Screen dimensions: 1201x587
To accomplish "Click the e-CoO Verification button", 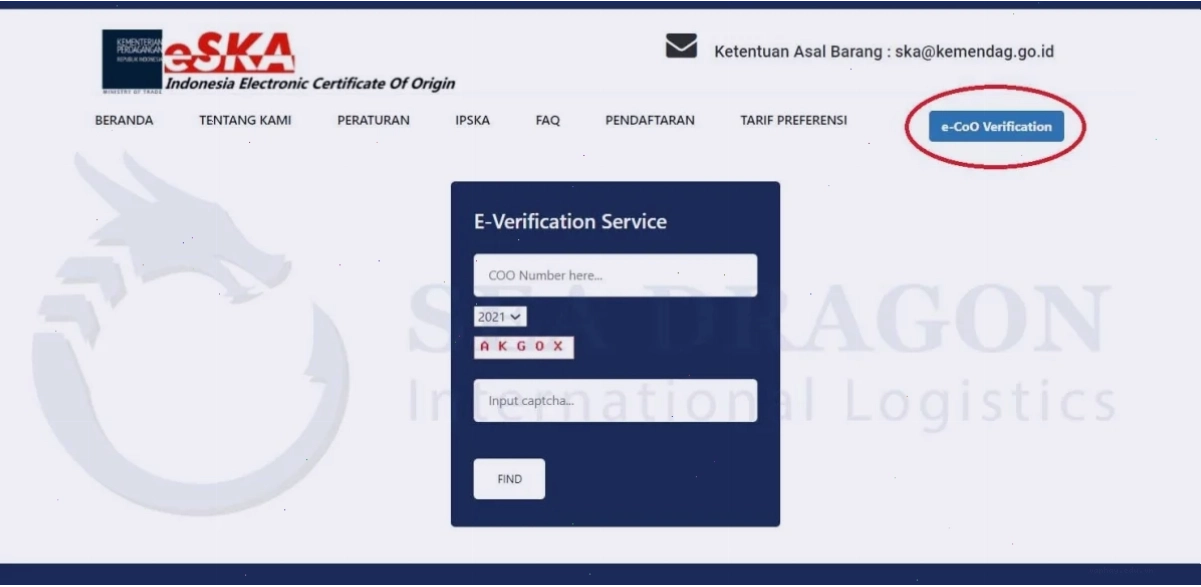I will [x=996, y=127].
